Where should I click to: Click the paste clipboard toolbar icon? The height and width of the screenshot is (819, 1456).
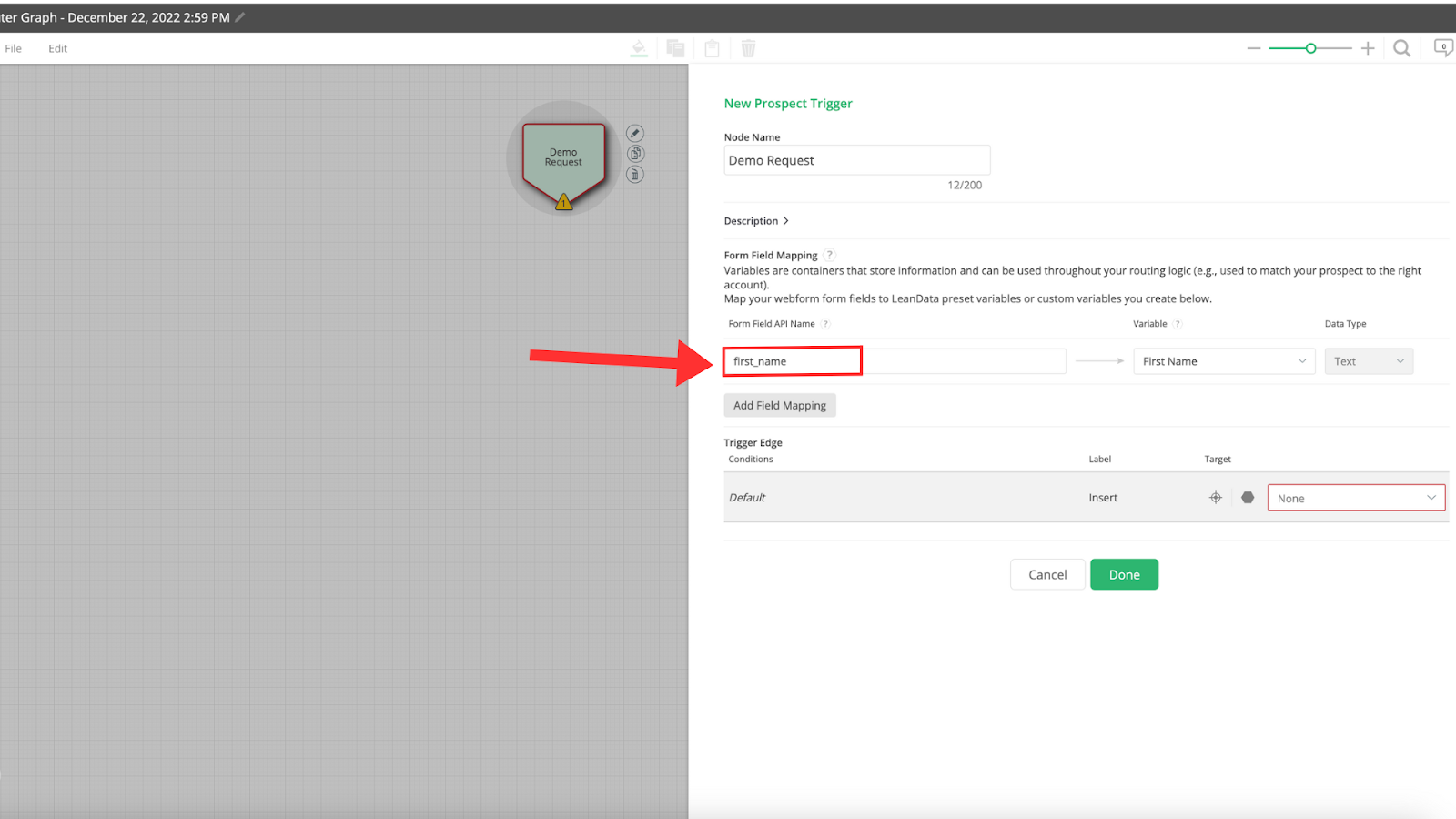pos(712,48)
